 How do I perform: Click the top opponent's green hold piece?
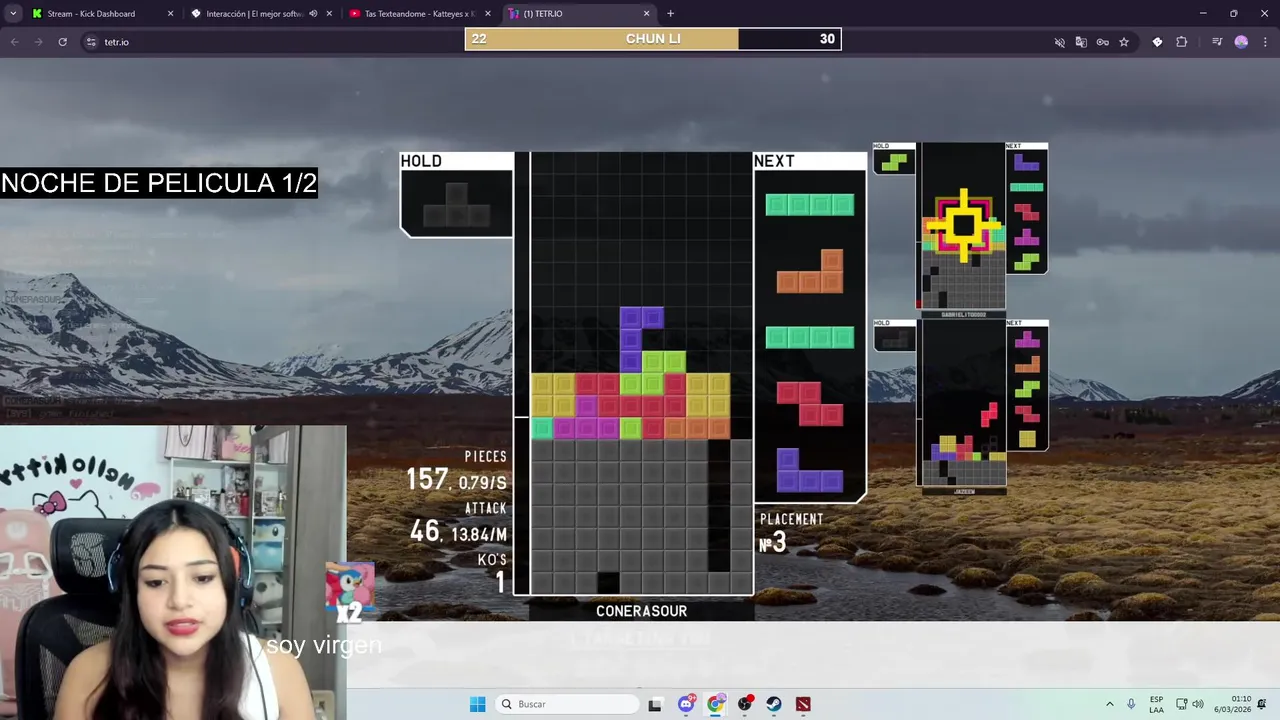point(893,162)
